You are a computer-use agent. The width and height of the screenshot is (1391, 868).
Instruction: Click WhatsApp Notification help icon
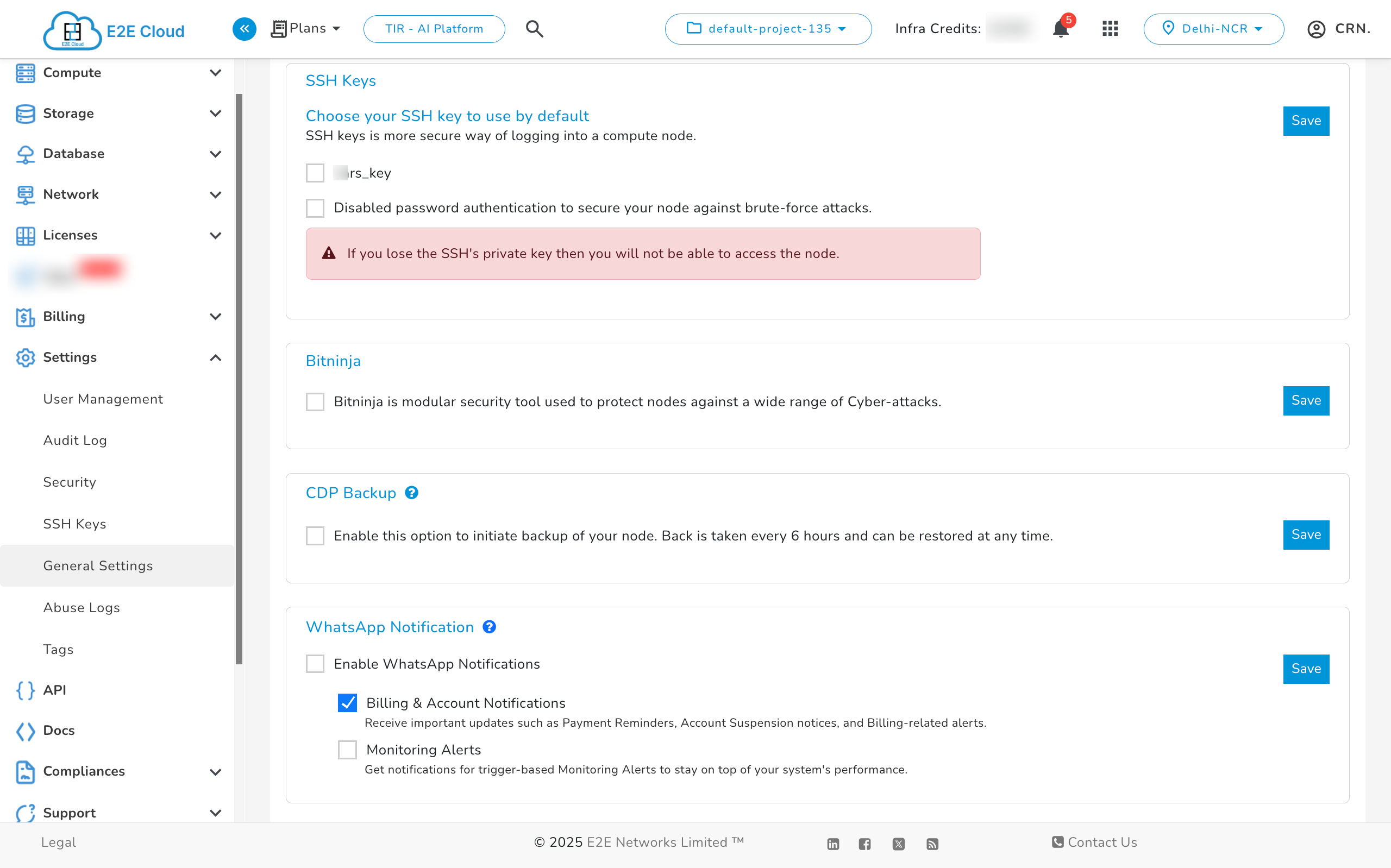point(488,627)
